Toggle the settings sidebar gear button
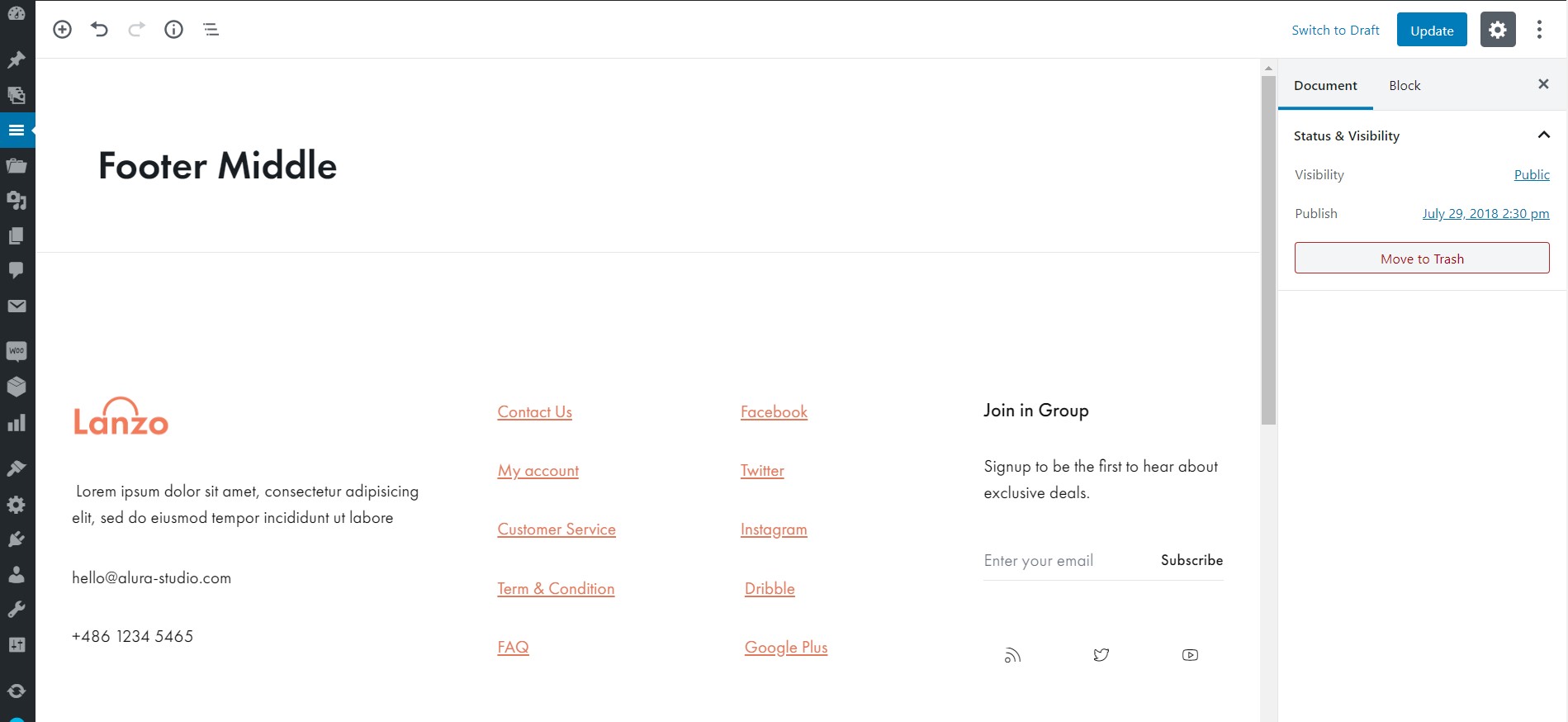Image resolution: width=1568 pixels, height=722 pixels. [x=1498, y=30]
